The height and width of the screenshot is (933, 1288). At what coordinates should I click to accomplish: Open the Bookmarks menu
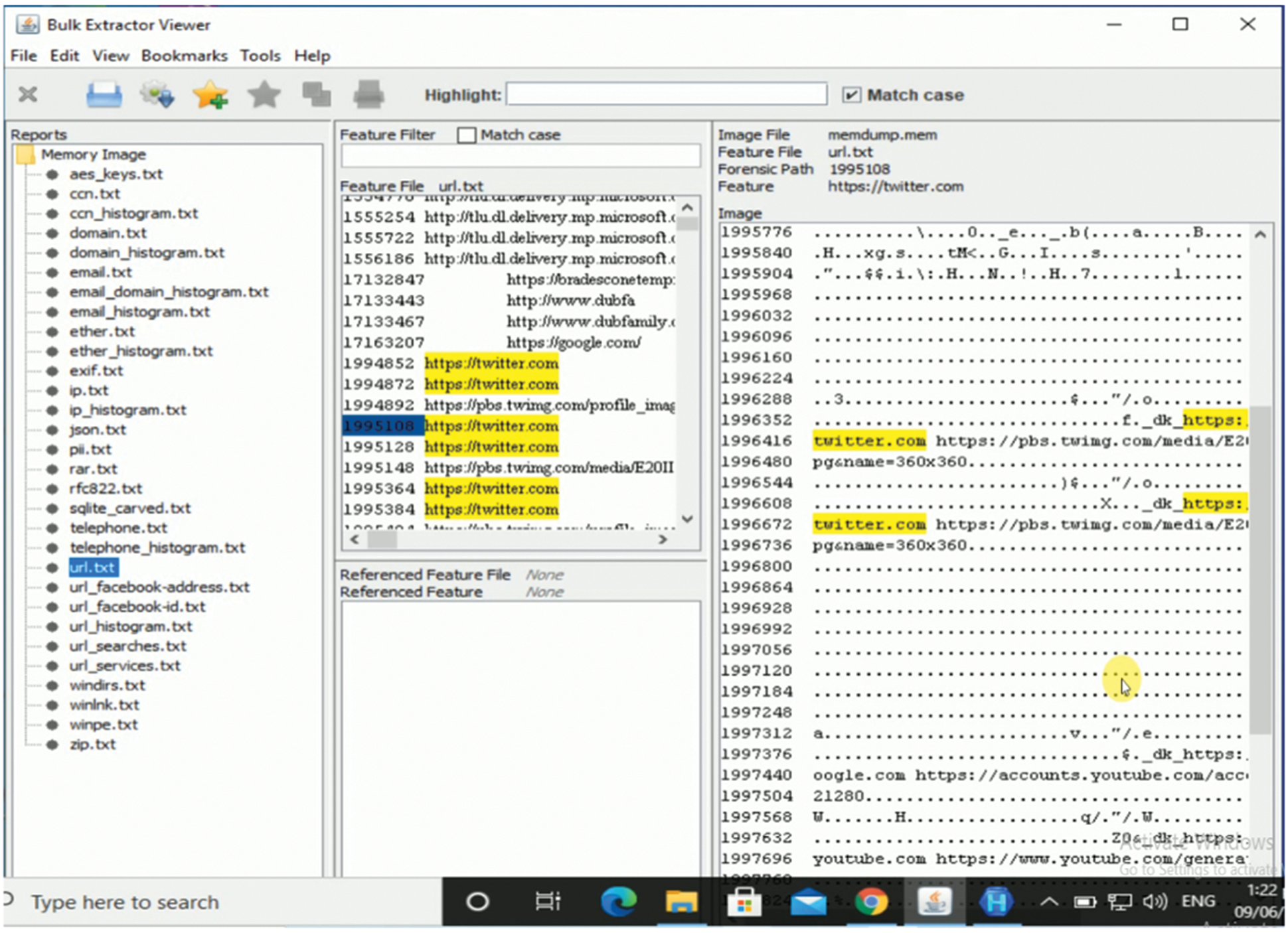coord(184,56)
